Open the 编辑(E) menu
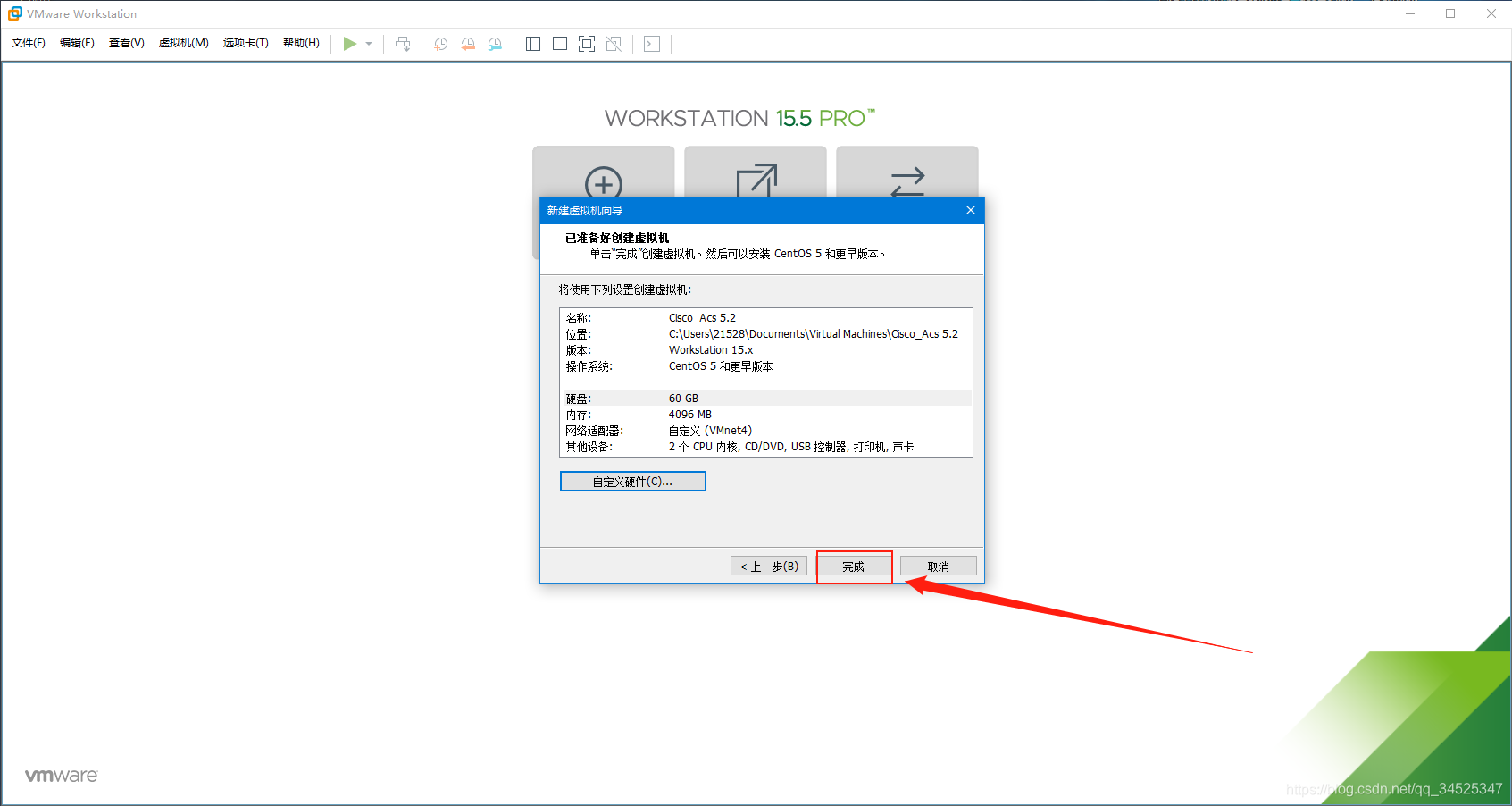 [x=77, y=43]
